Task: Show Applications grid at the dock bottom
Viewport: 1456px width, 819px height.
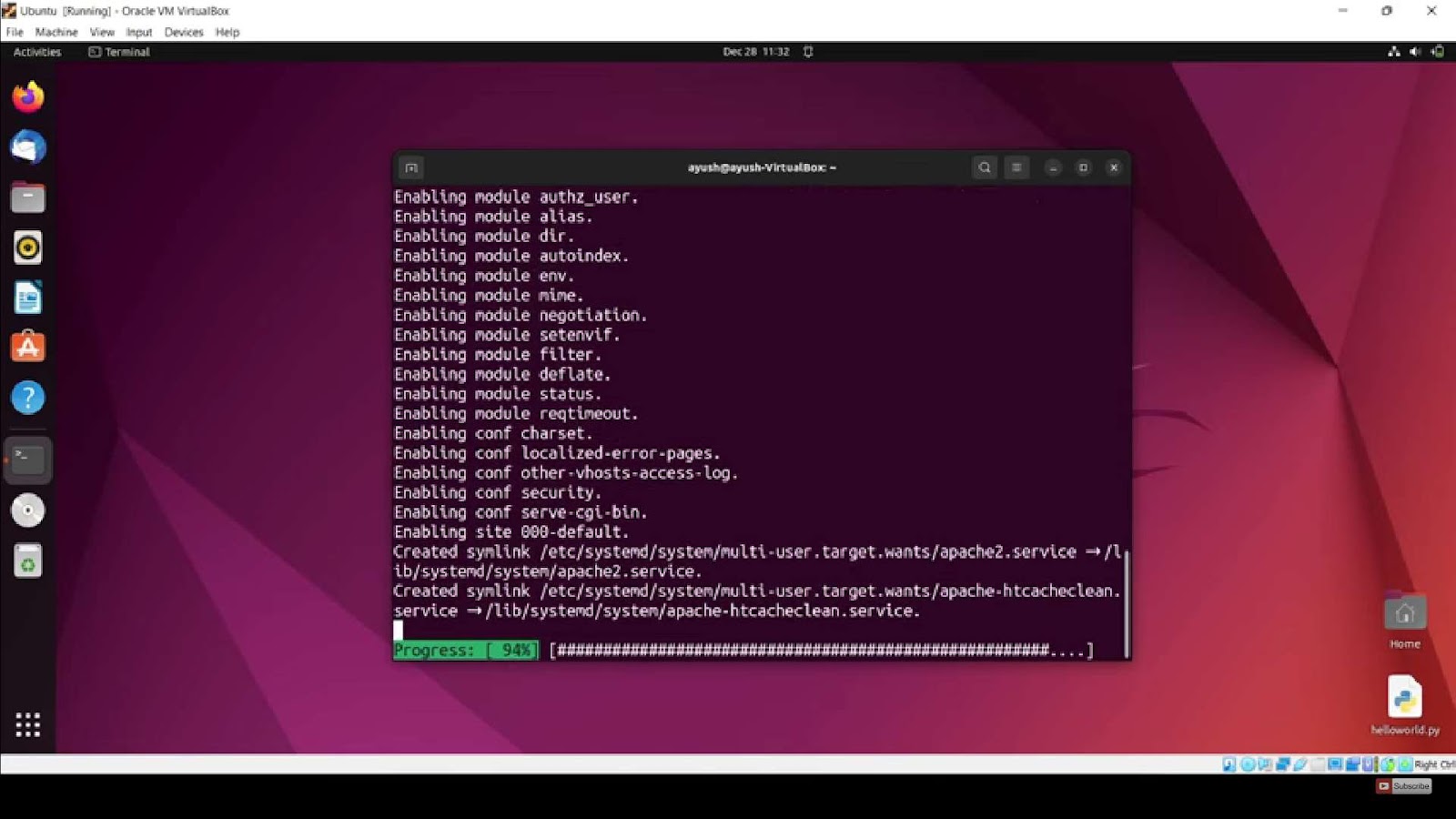Action: coord(28,724)
